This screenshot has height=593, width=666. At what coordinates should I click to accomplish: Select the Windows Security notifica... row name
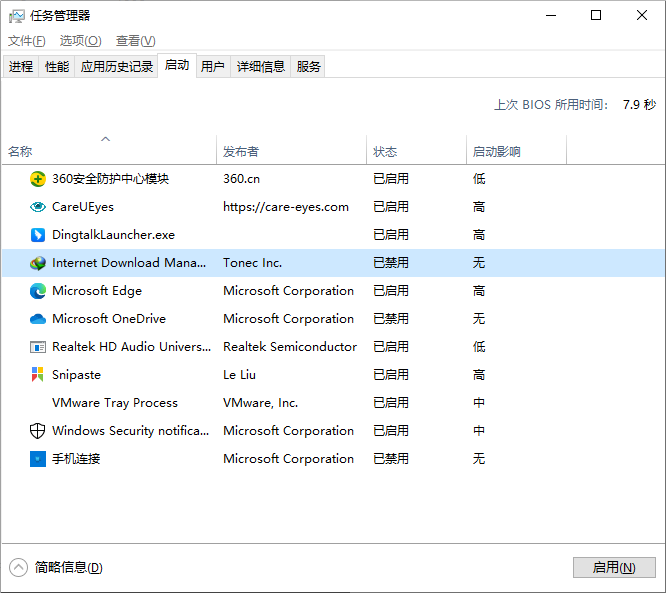[130, 431]
